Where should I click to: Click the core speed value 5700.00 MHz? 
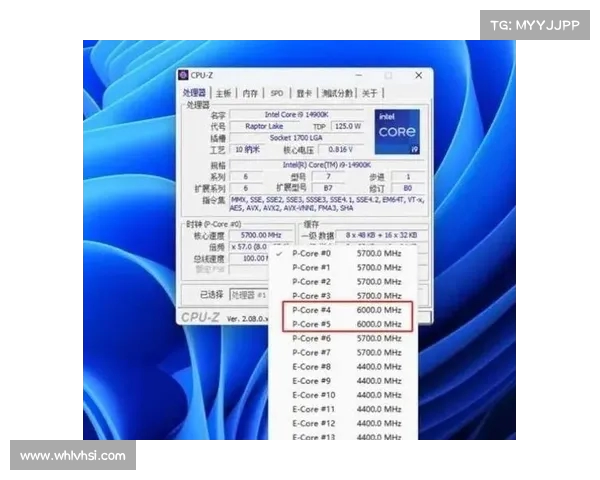tap(261, 235)
